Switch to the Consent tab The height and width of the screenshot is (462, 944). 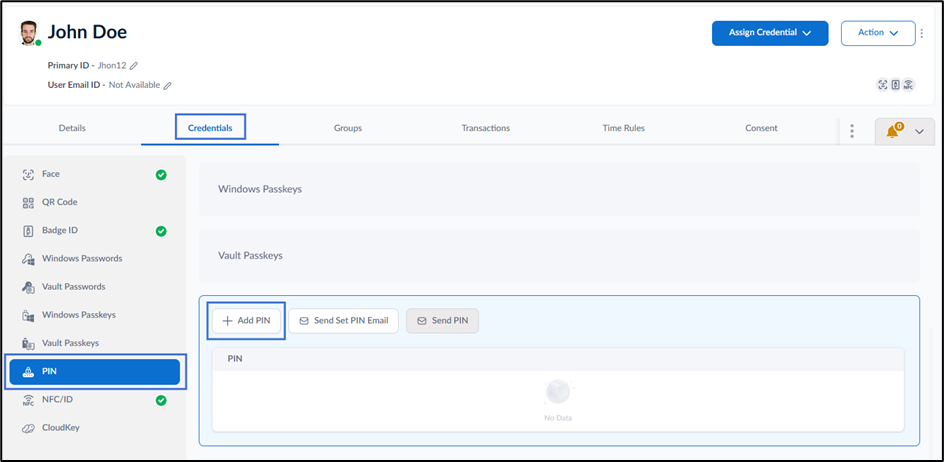tap(762, 128)
